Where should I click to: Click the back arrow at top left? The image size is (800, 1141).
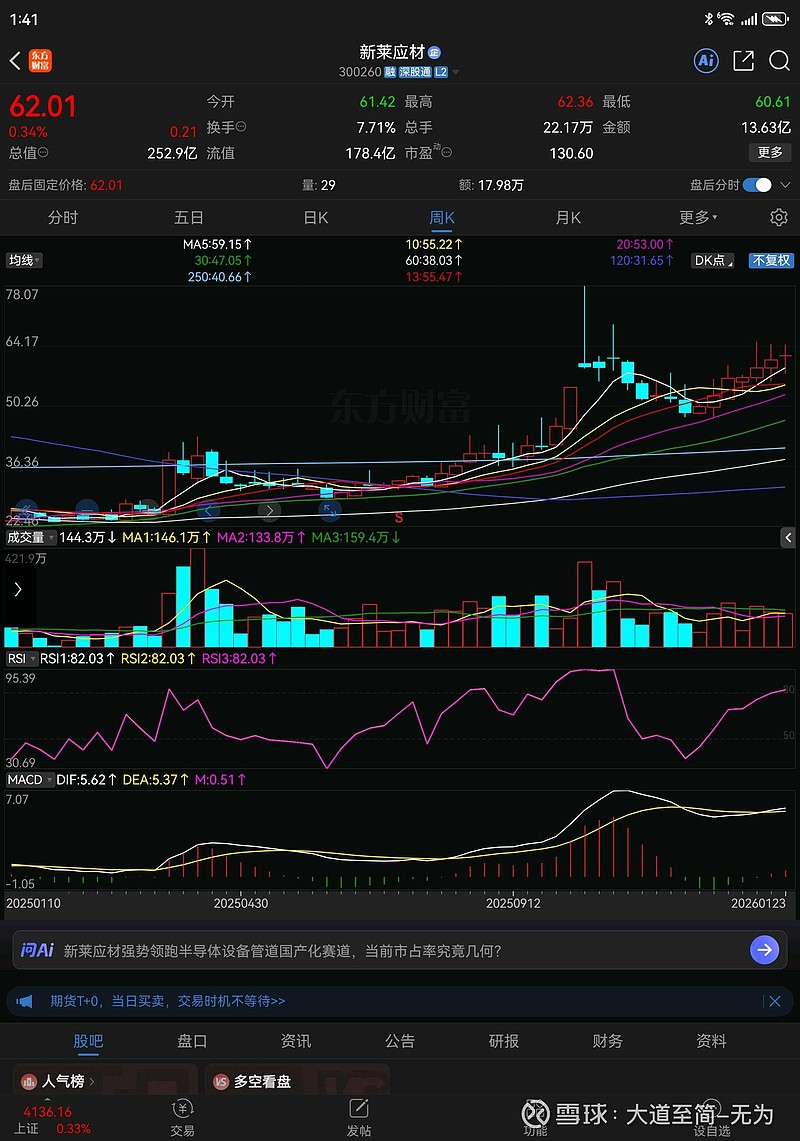[x=14, y=60]
